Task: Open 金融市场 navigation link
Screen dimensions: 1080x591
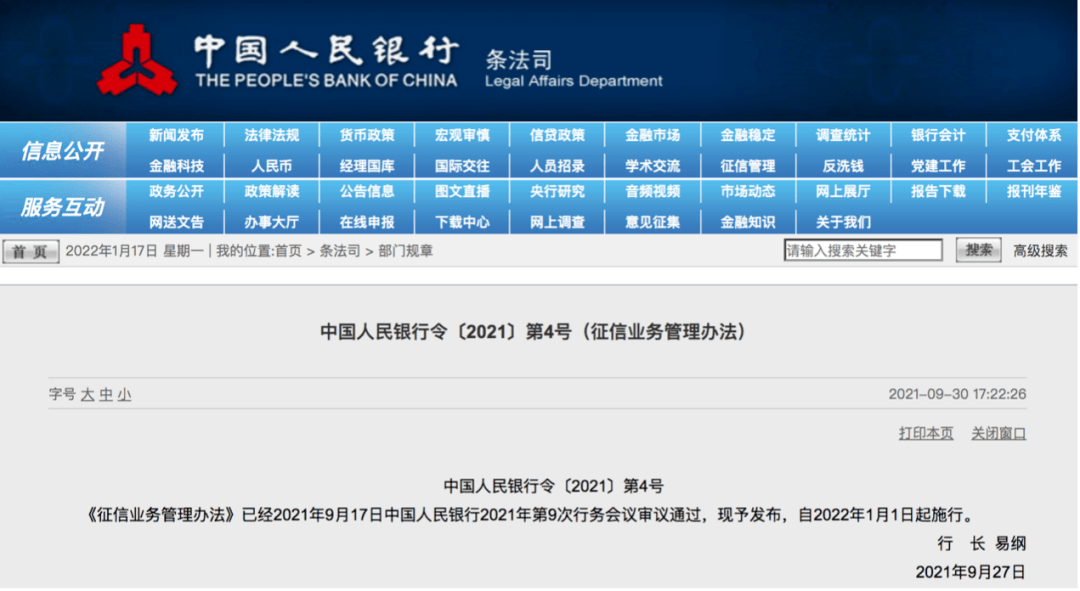Action: (652, 135)
